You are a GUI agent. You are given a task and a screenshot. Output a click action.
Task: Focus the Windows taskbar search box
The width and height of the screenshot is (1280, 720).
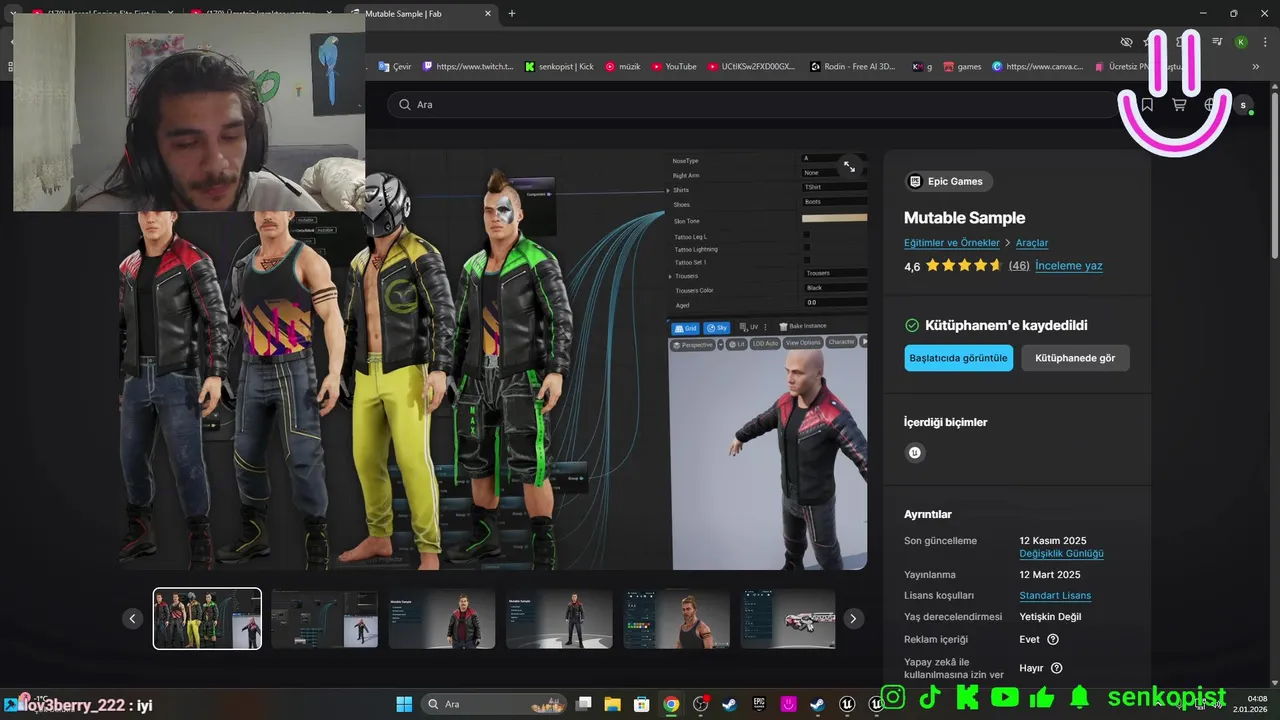click(x=494, y=704)
